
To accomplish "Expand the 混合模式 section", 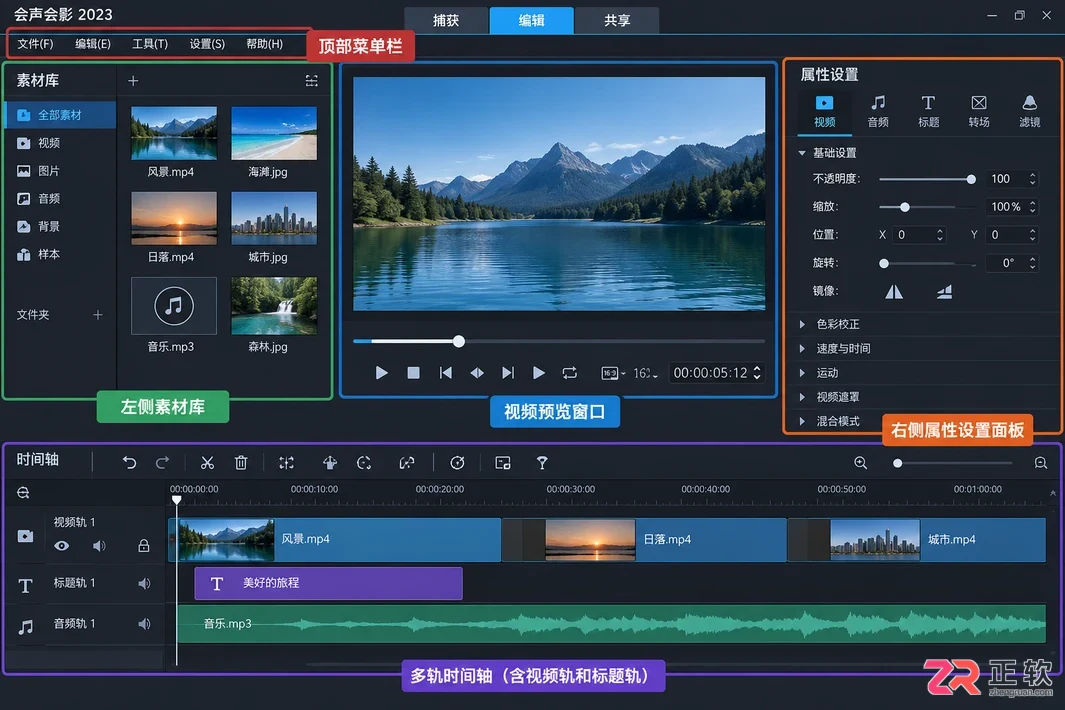I will (802, 421).
